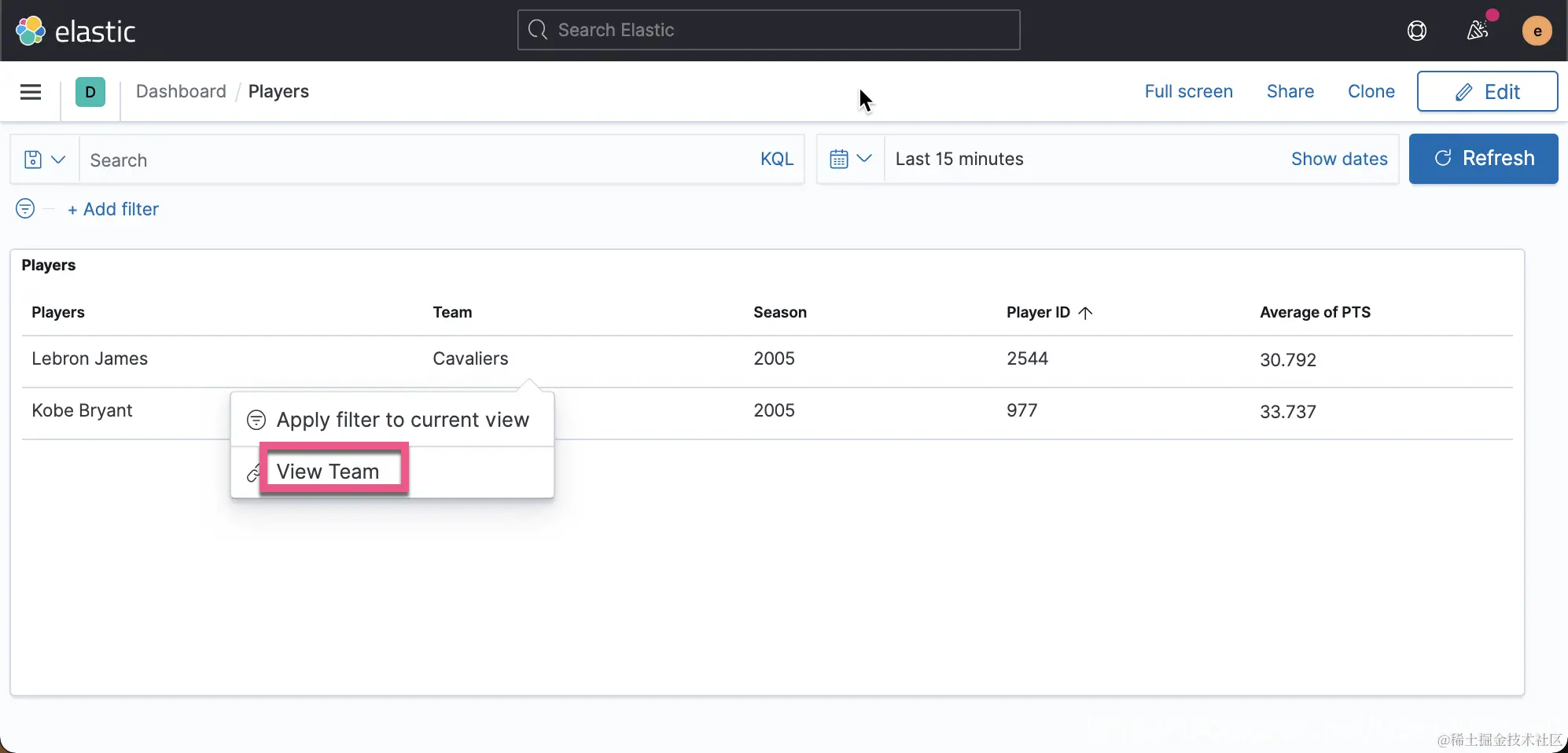Click Full screen

pos(1188,91)
